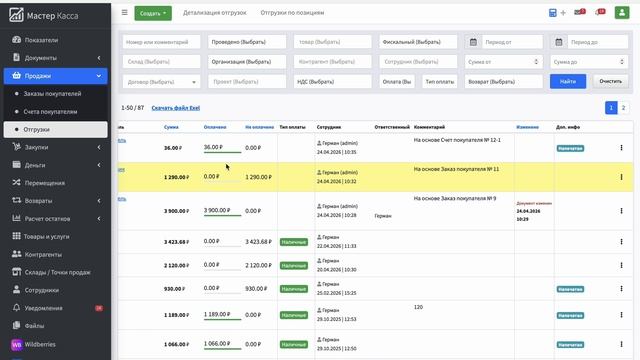This screenshot has width=640, height=360.
Task: Open row actions menu for 3 900.00 ₽ shipment
Action: 621,211
